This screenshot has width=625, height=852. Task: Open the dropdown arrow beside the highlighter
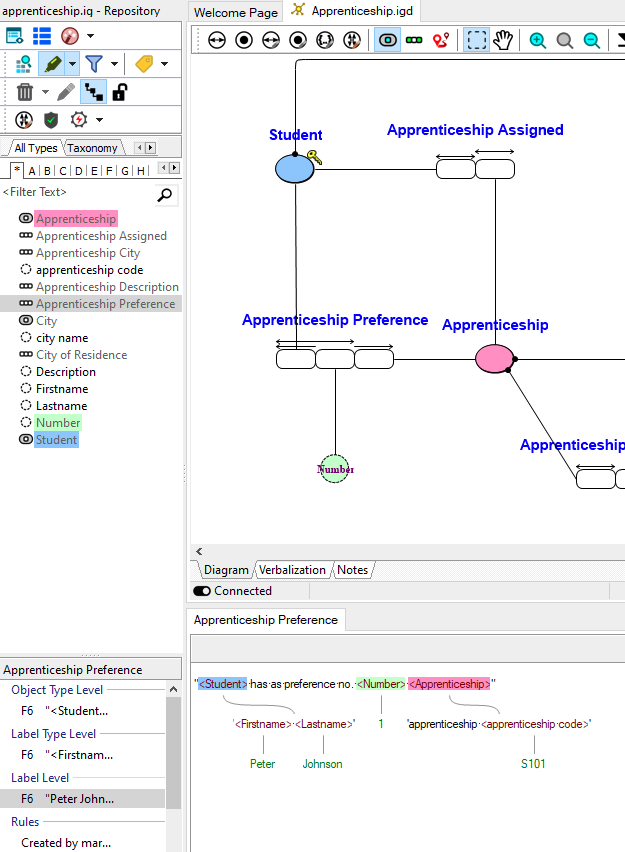coord(72,64)
